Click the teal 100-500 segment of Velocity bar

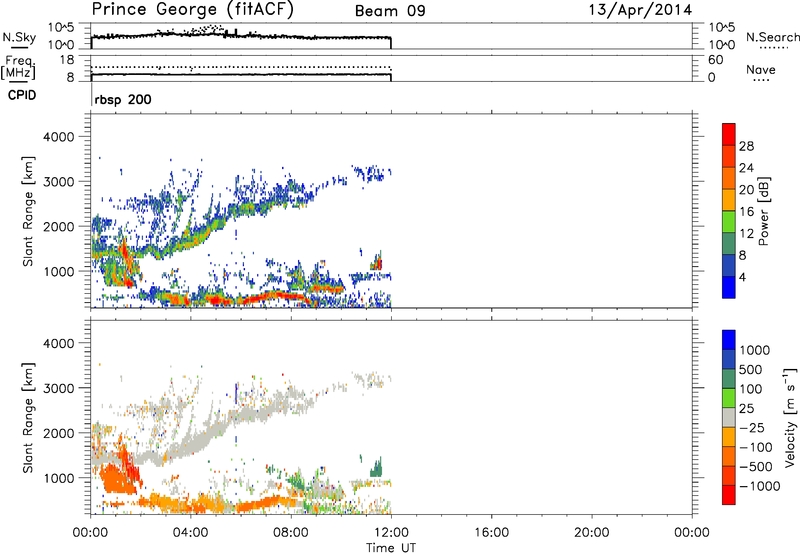tap(729, 379)
